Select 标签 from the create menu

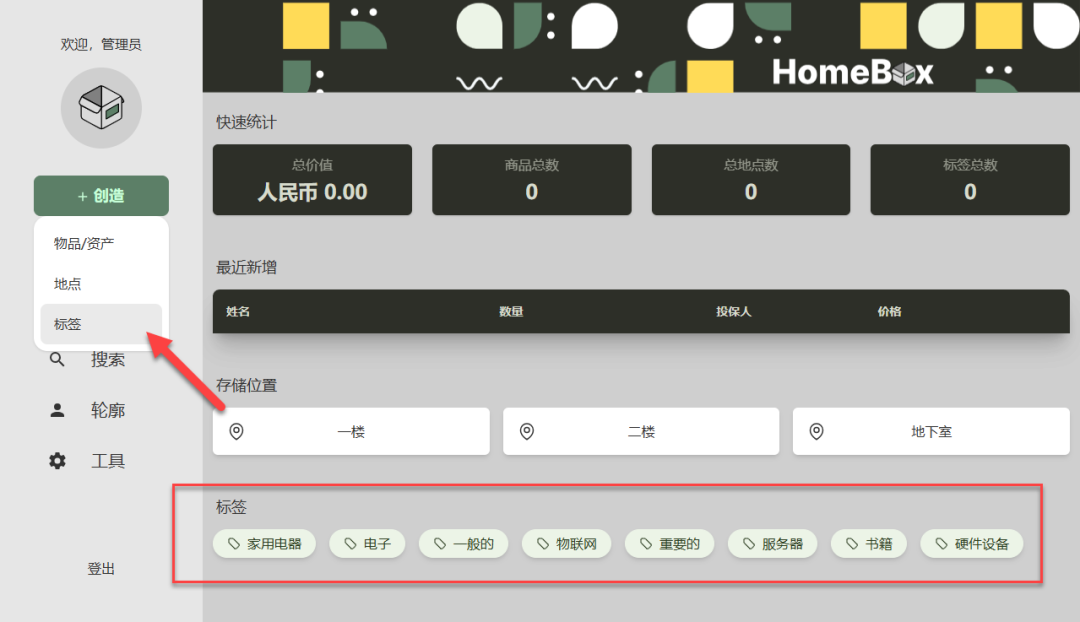pyautogui.click(x=66, y=323)
